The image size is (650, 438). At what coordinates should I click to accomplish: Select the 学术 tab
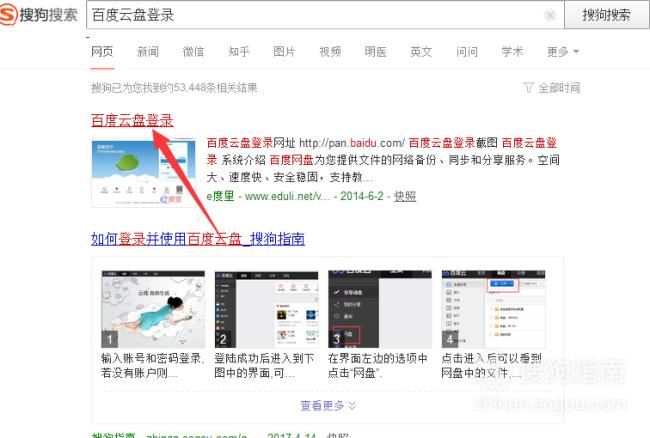coord(512,52)
